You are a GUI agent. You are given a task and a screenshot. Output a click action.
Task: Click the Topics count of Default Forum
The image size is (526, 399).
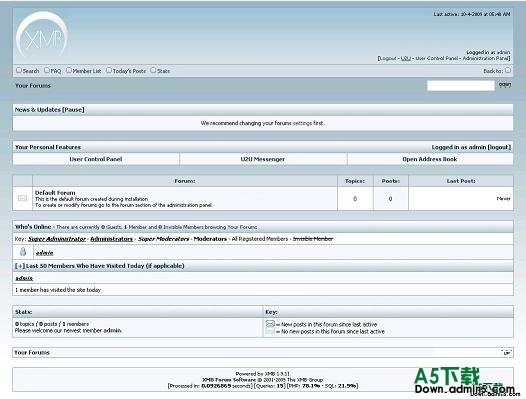pyautogui.click(x=355, y=199)
